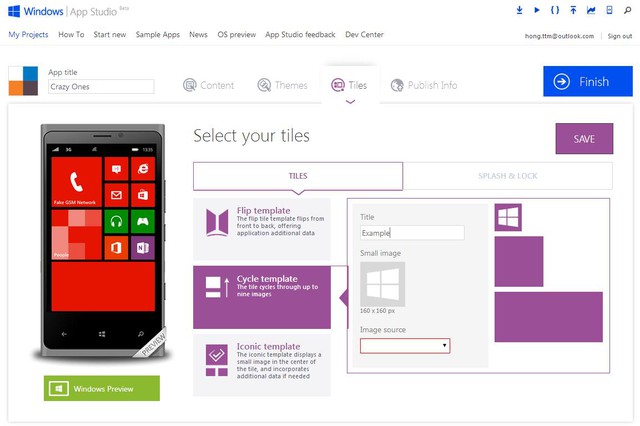Open the Themes step tab
This screenshot has width=640, height=426.
(282, 85)
